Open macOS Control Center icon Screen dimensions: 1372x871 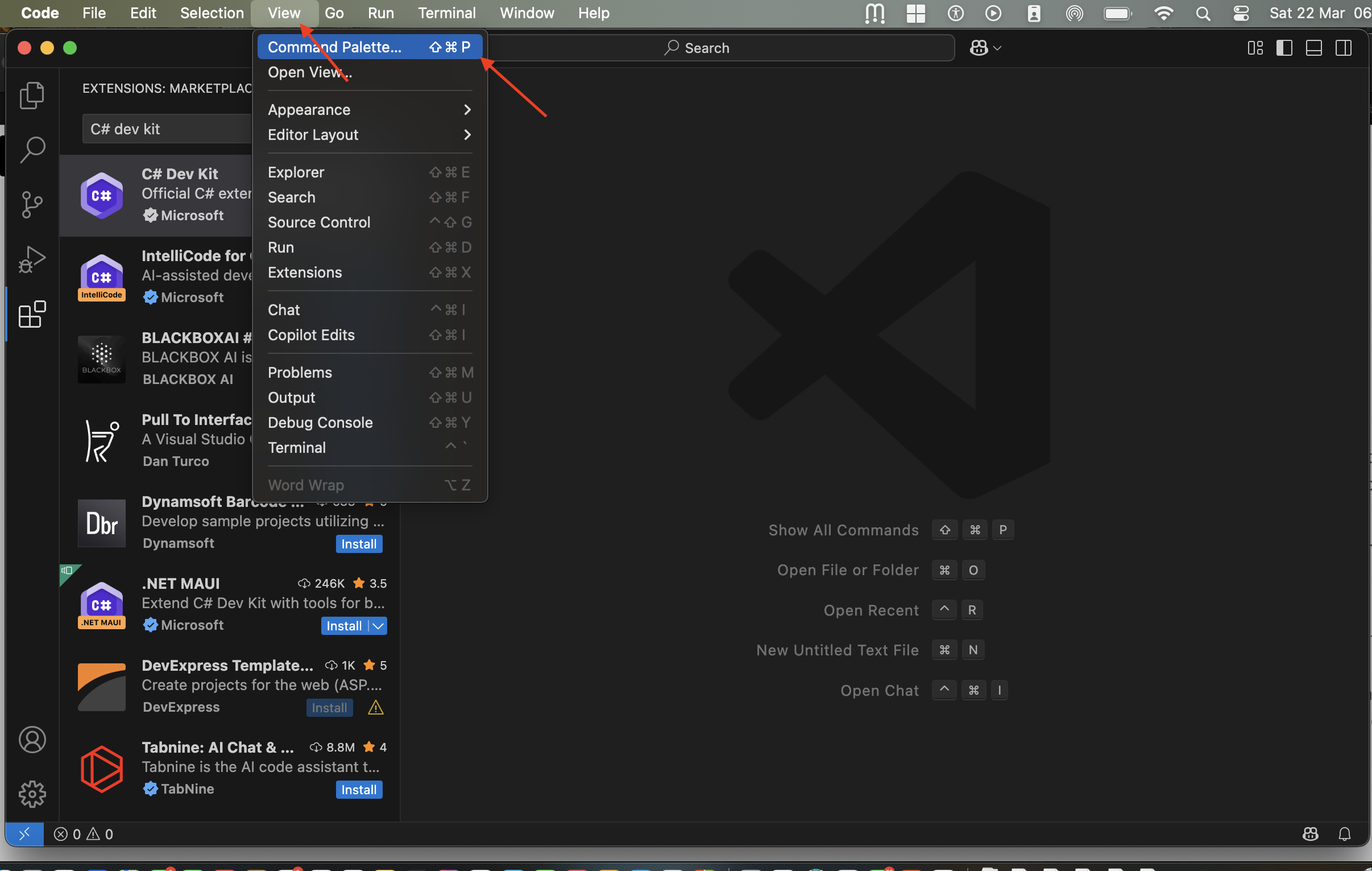1241,14
